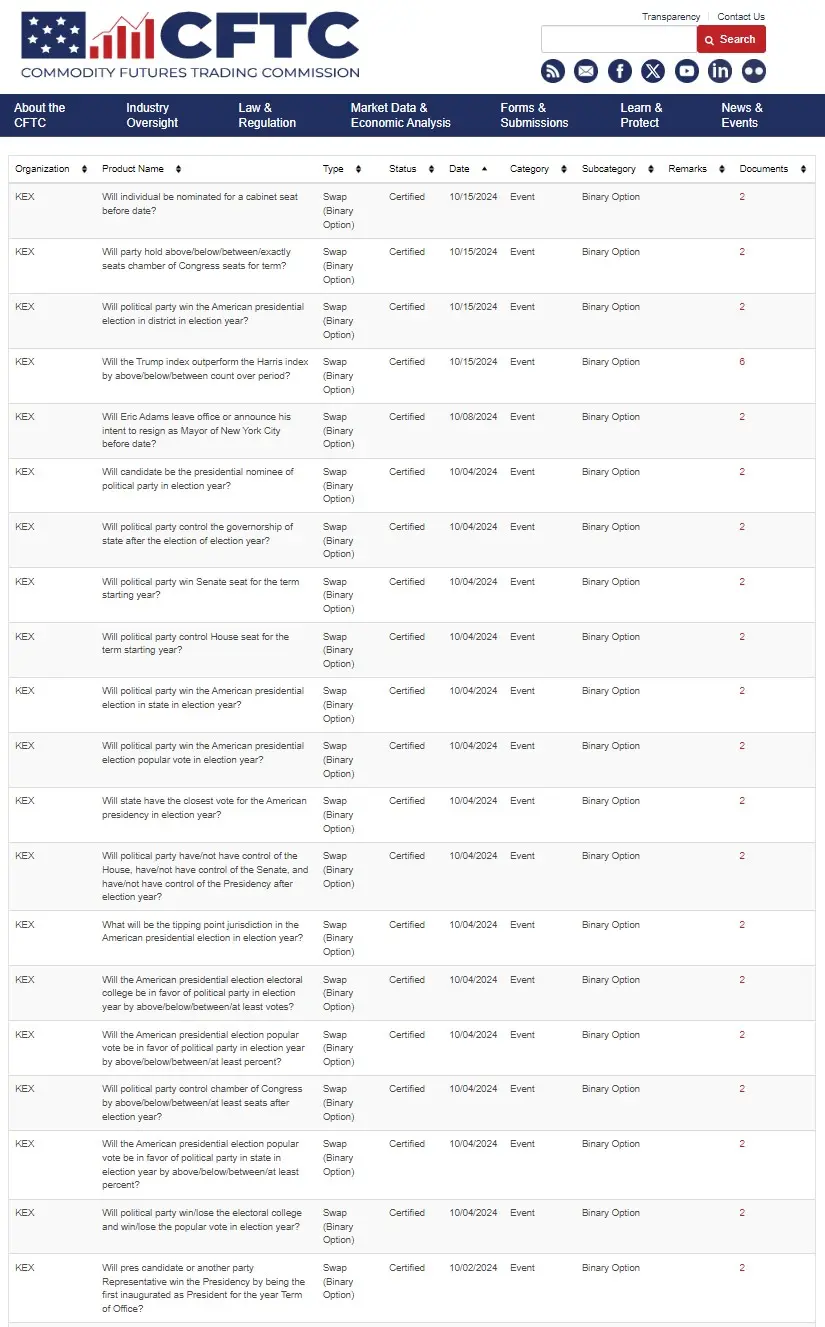This screenshot has height=1327, width=825.
Task: Open the Contact Us link
Action: (x=741, y=17)
